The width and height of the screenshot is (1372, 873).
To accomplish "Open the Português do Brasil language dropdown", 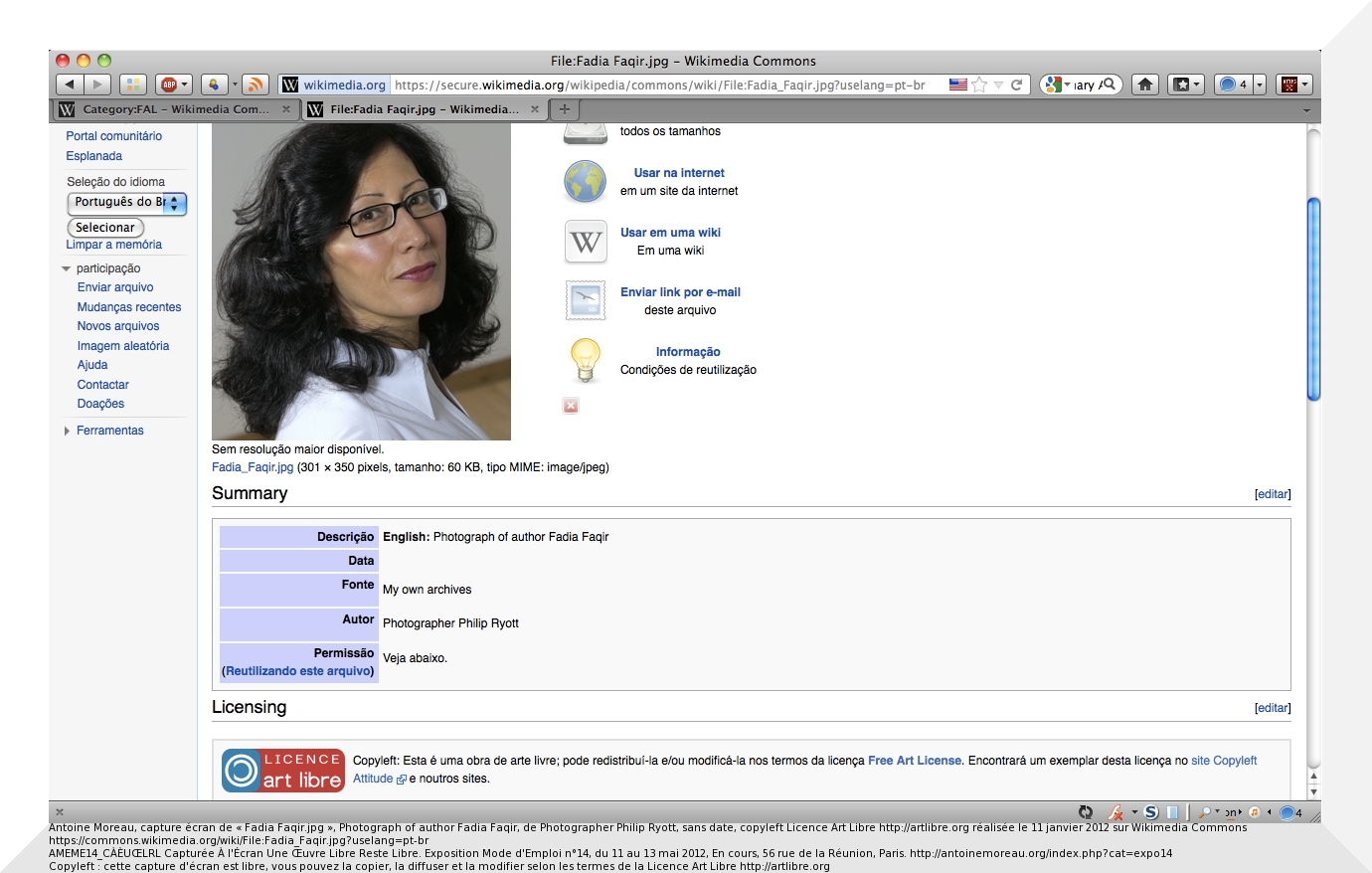I will tap(126, 203).
